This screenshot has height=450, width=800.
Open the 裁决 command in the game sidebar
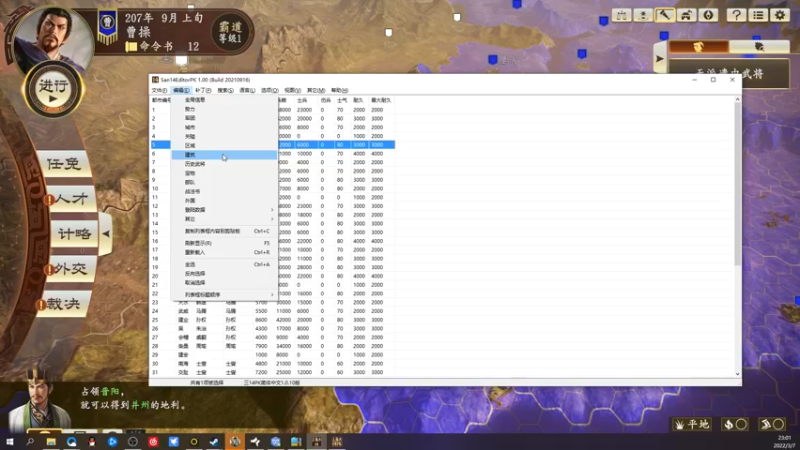(x=63, y=304)
